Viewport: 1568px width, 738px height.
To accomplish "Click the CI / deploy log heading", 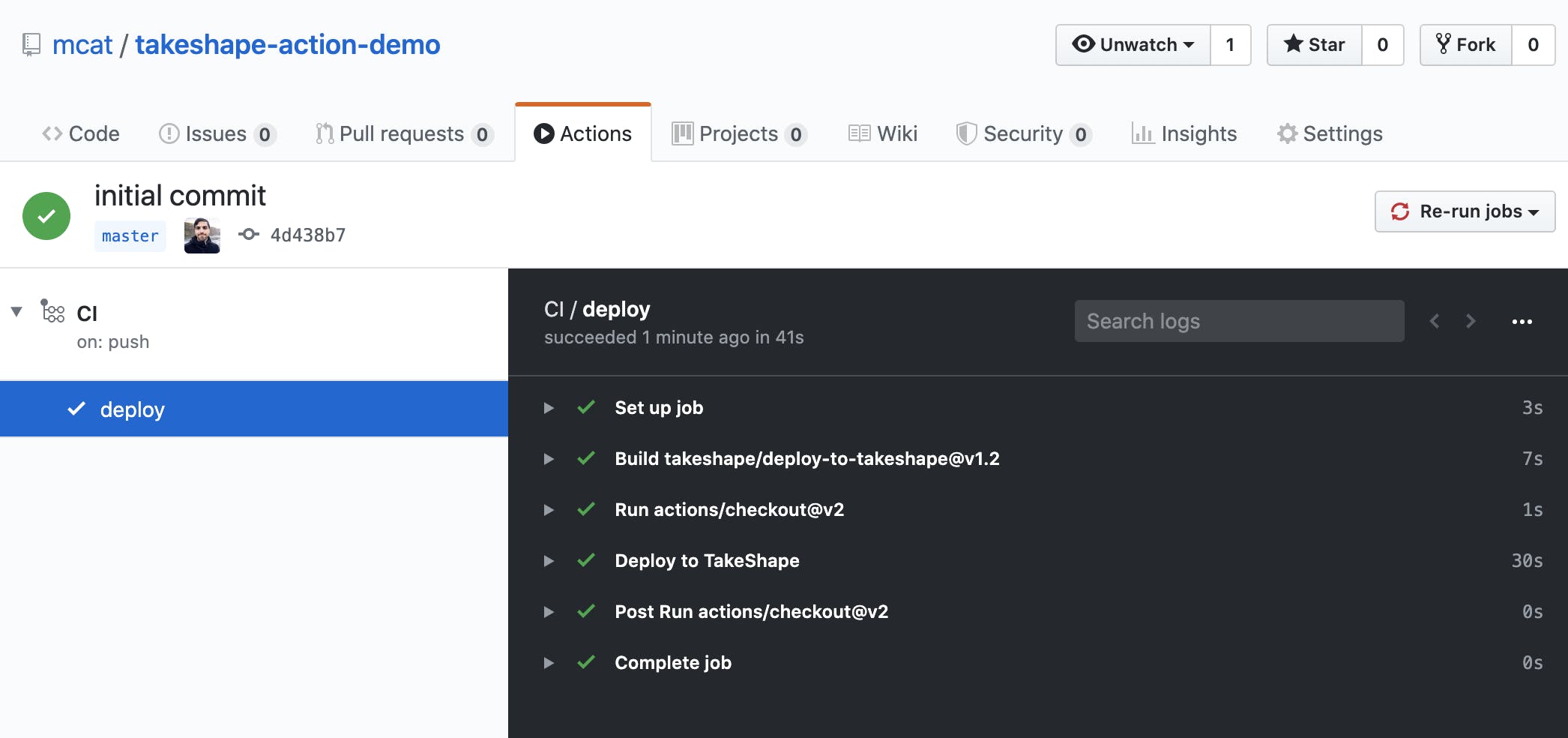I will pyautogui.click(x=597, y=309).
